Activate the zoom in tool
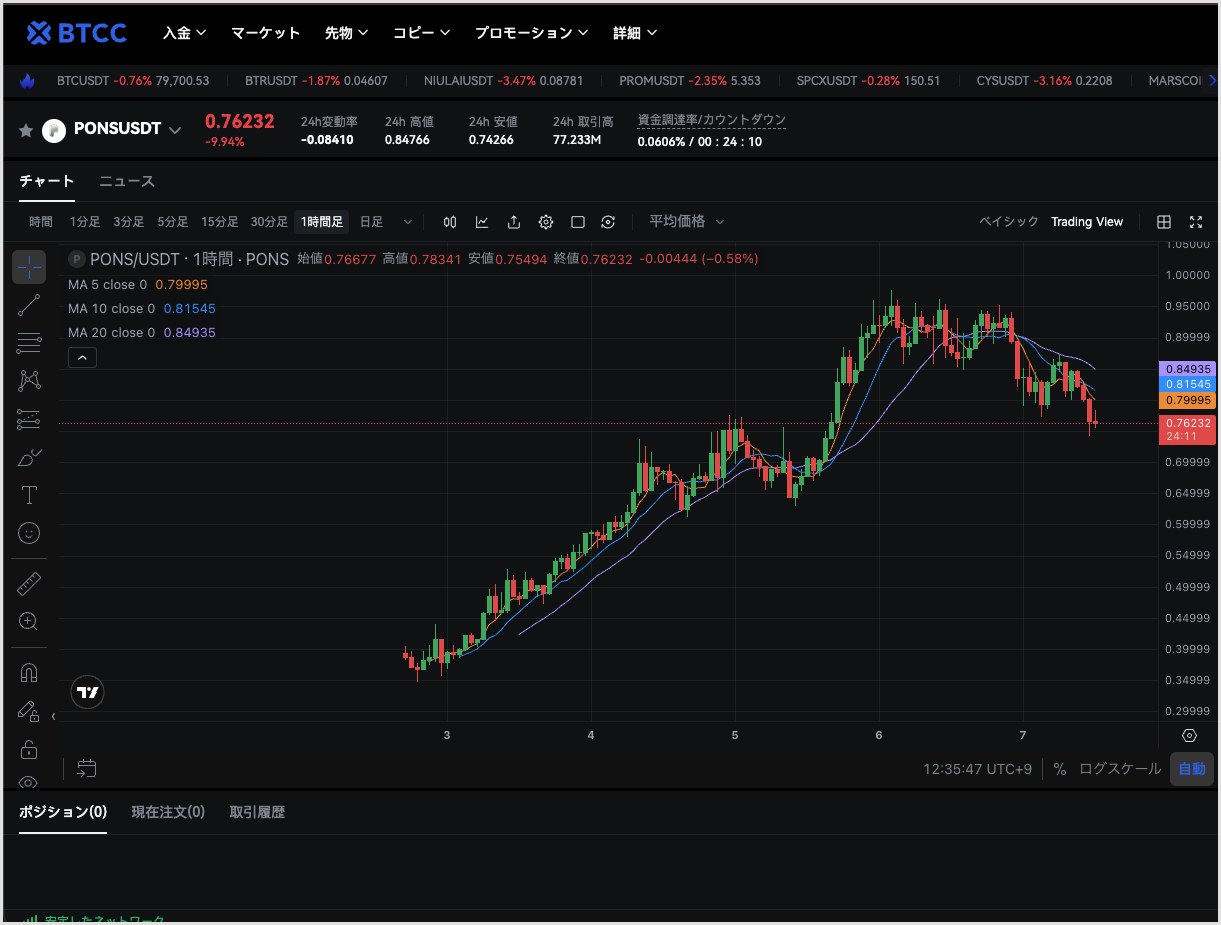1221x925 pixels. [29, 622]
